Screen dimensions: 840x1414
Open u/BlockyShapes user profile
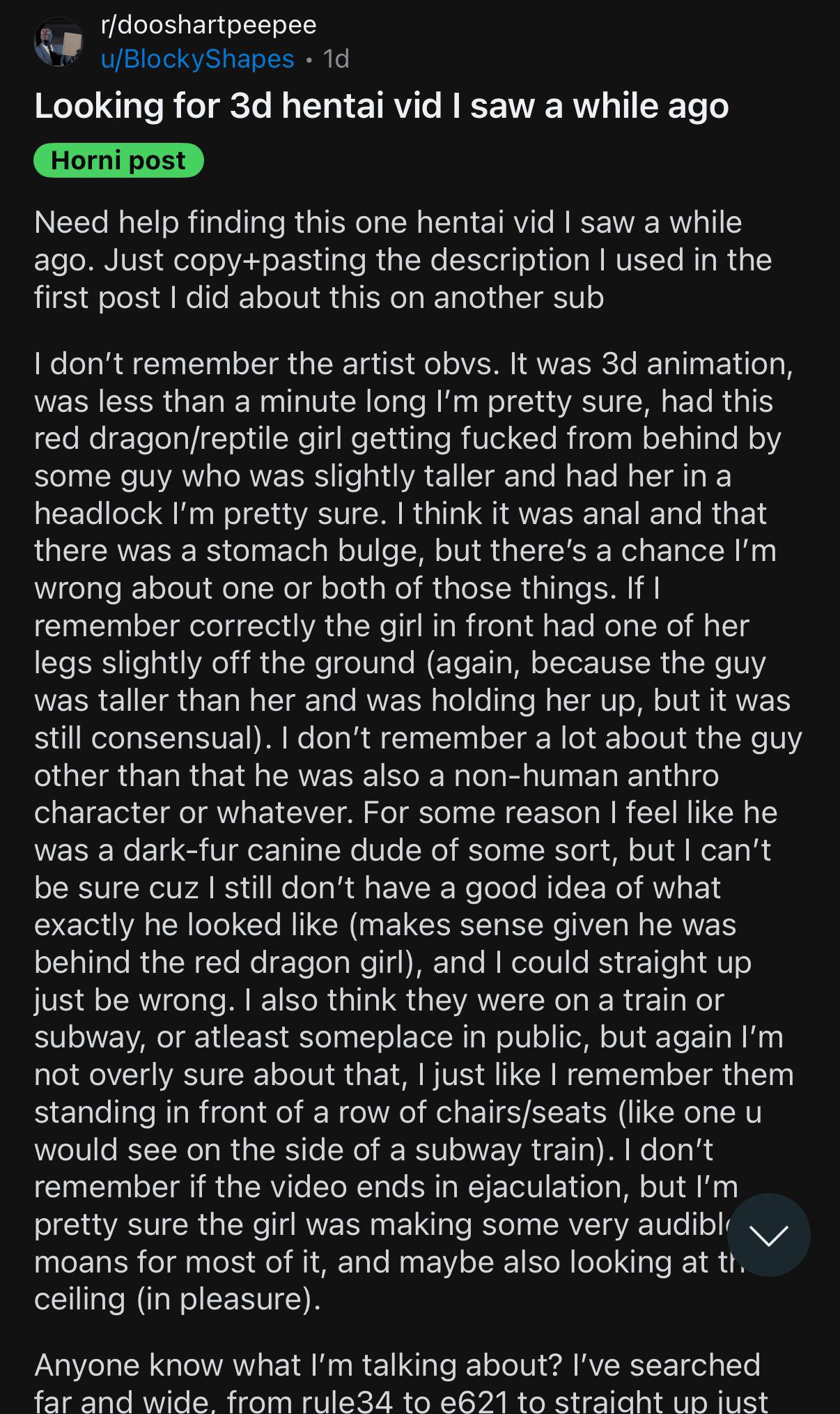tap(197, 59)
